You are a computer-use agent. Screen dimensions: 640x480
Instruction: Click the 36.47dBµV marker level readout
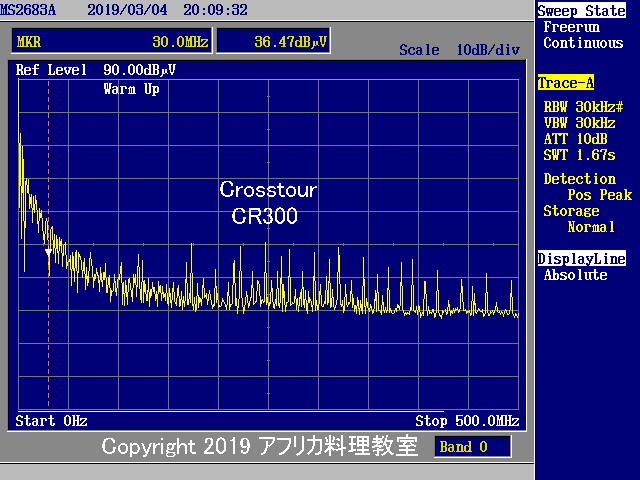[273, 41]
